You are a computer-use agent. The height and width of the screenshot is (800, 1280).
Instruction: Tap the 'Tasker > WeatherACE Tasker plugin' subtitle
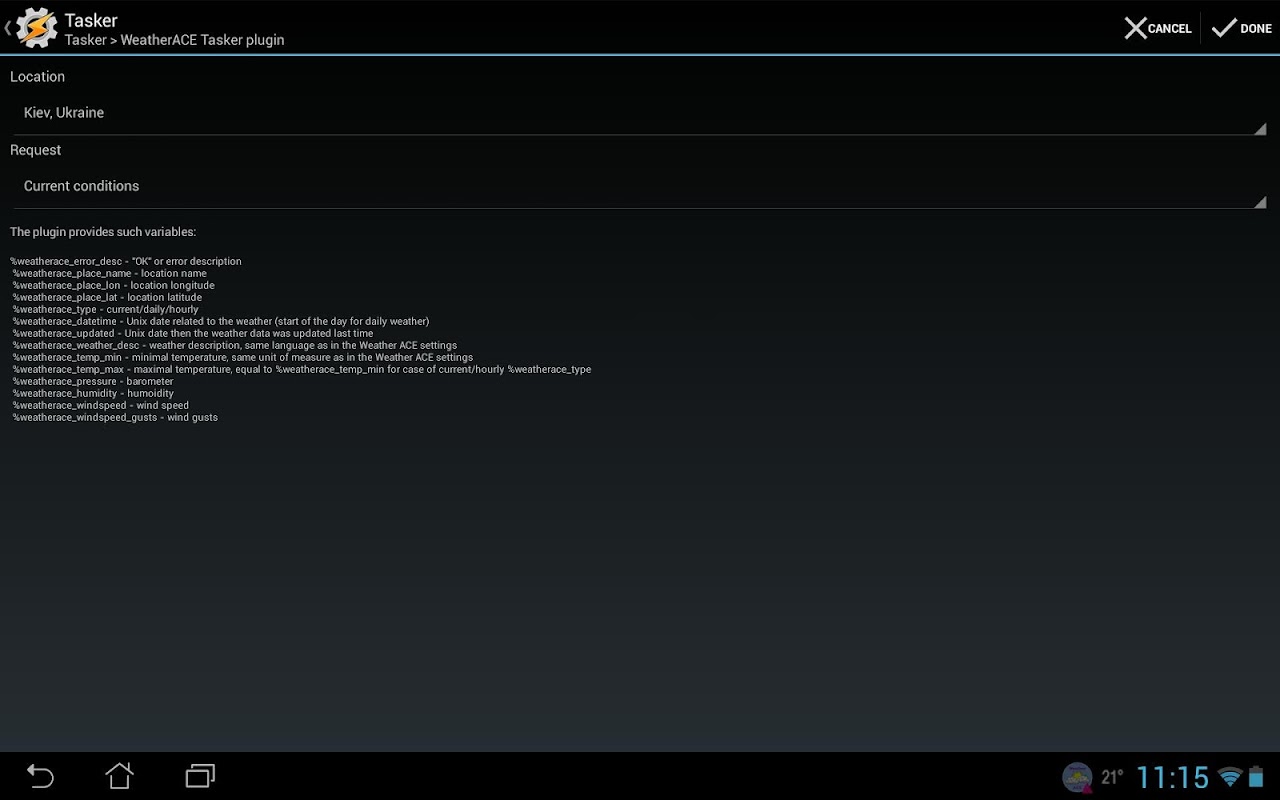click(175, 40)
